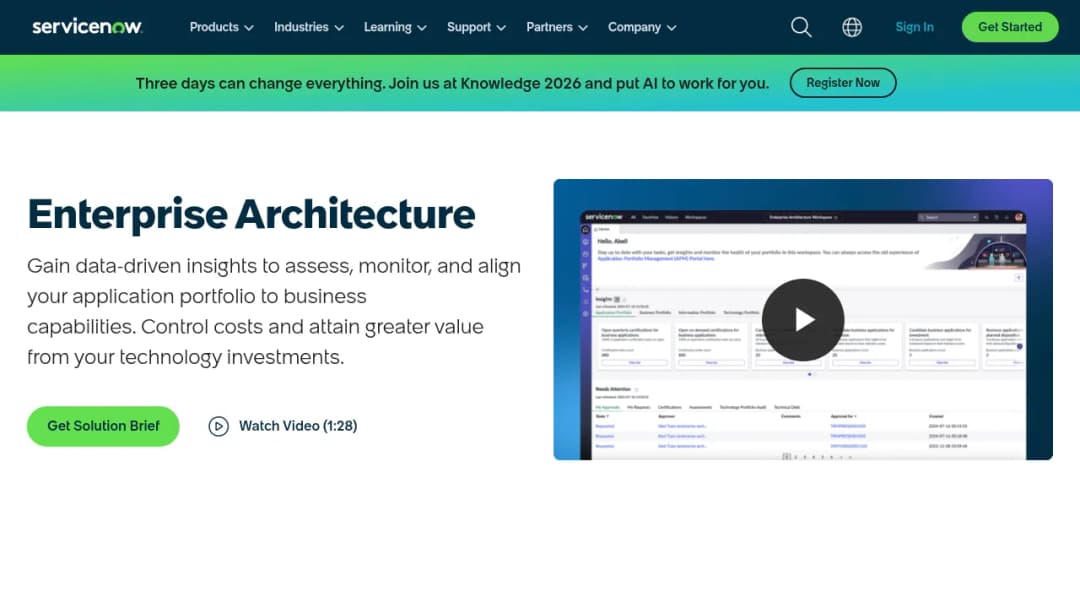
Task: Click the Knowledge 2026 banner text
Action: 452,83
